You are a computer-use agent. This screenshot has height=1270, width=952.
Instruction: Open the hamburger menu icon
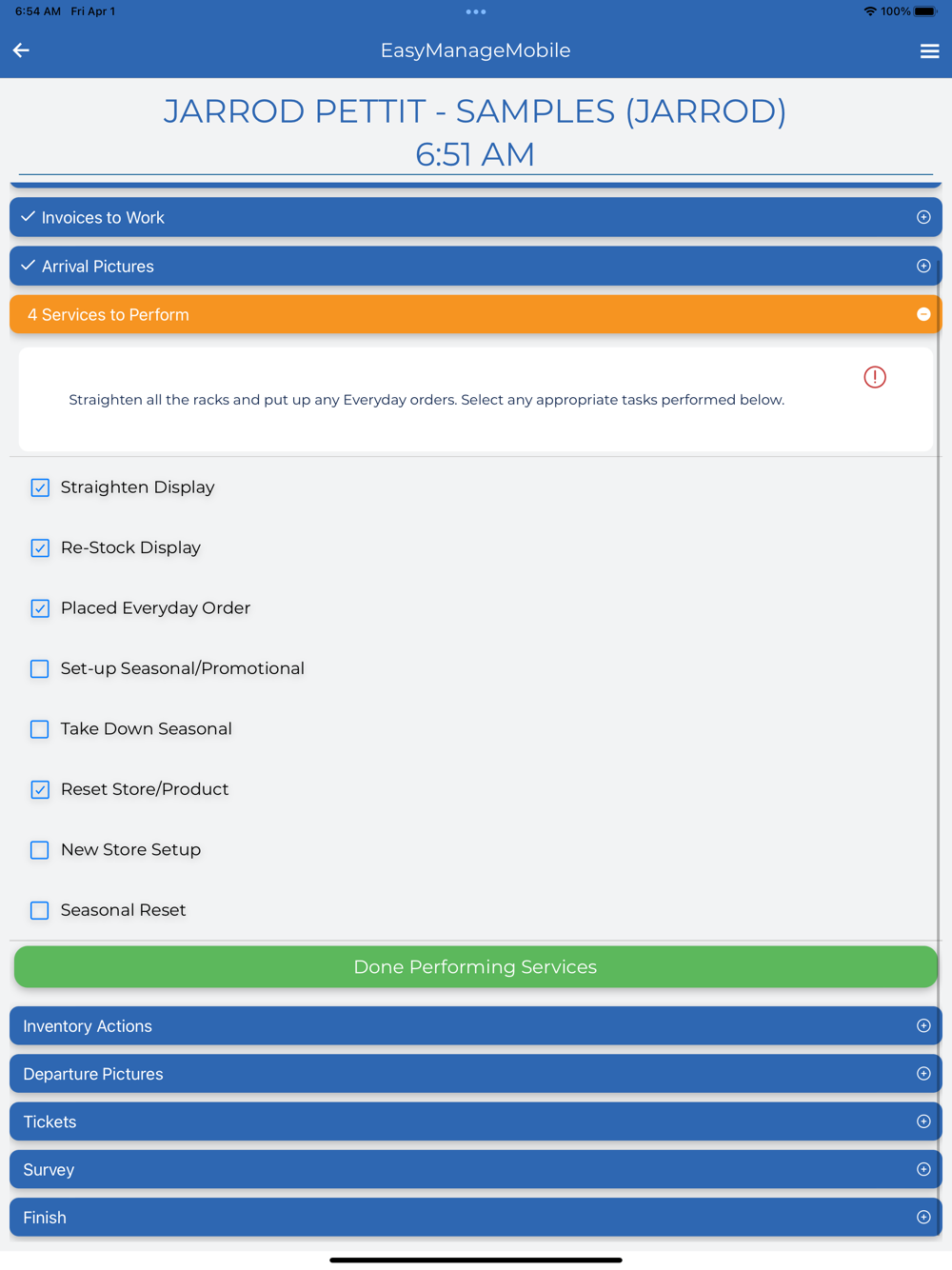pos(929,51)
